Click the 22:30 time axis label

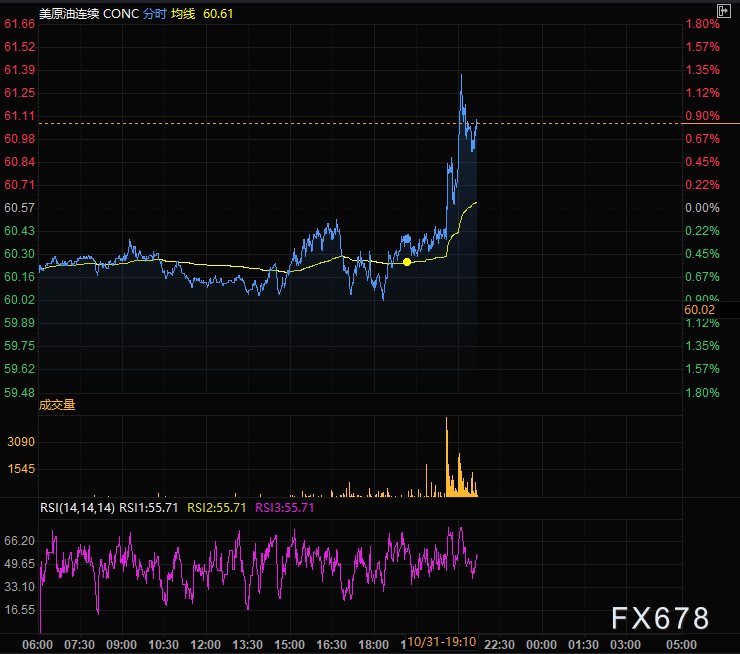[499, 643]
